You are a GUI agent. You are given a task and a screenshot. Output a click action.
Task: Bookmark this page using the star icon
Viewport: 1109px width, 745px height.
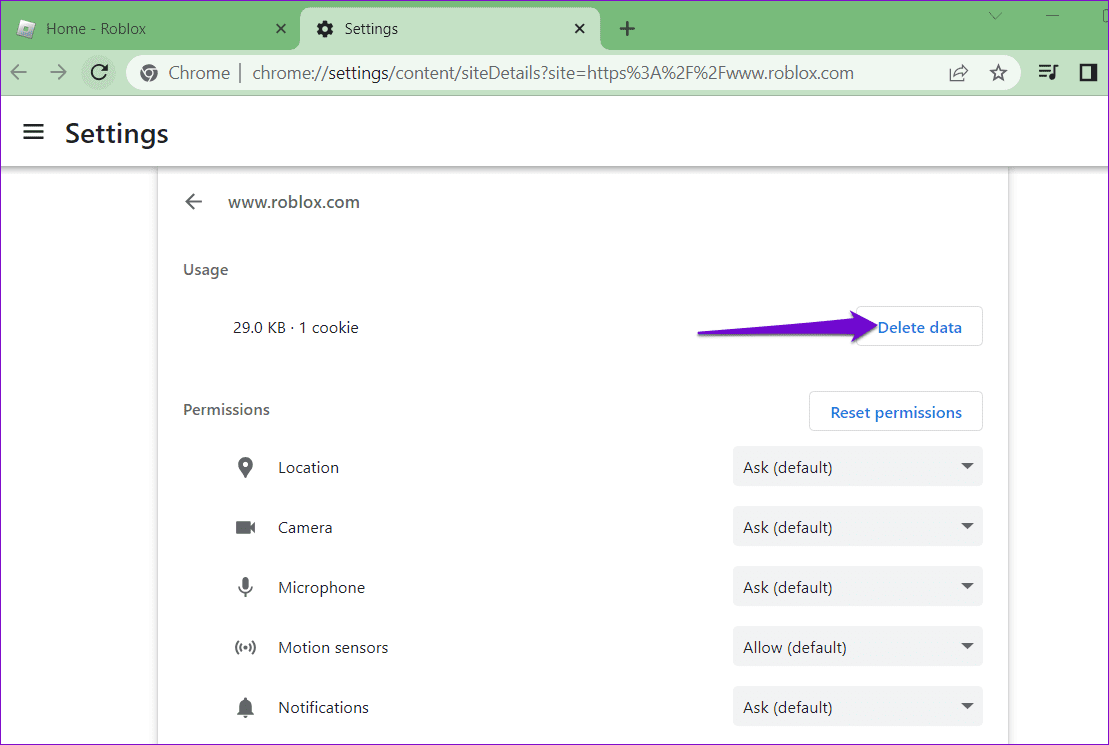pos(997,72)
